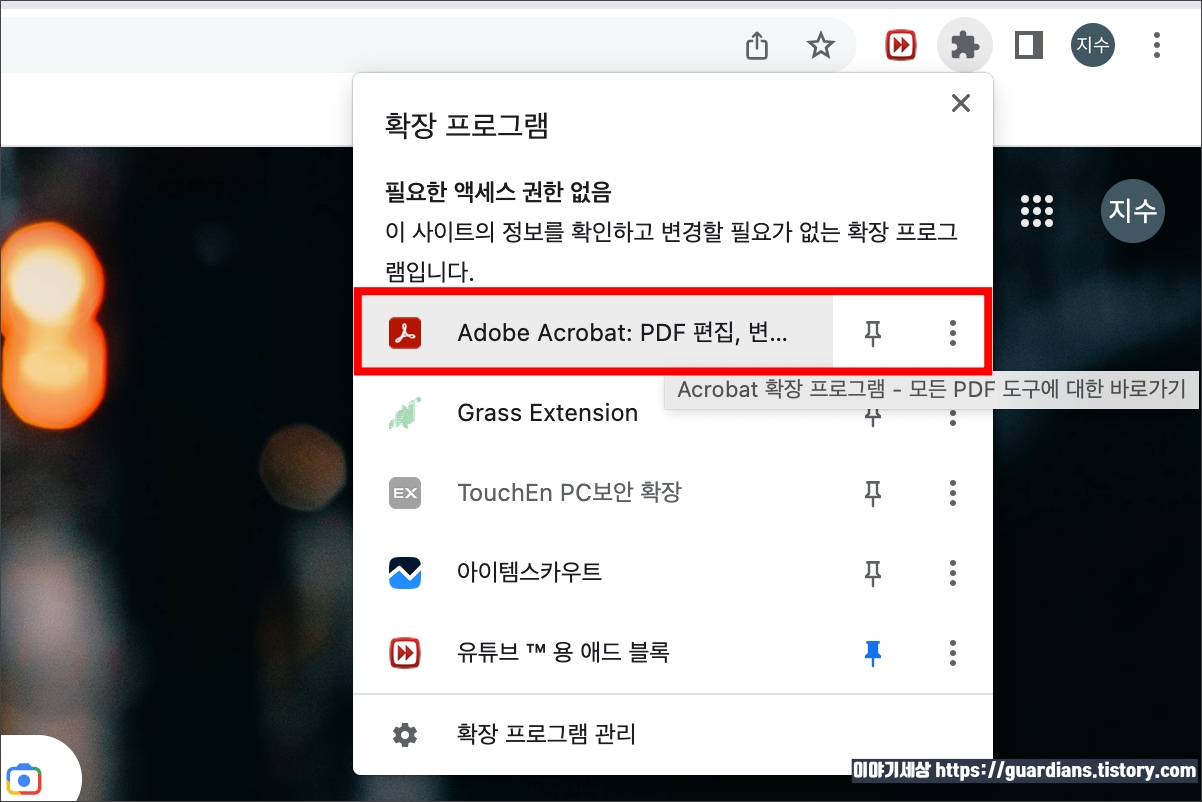
Task: Toggle the Extensions puzzle piece button
Action: [964, 45]
